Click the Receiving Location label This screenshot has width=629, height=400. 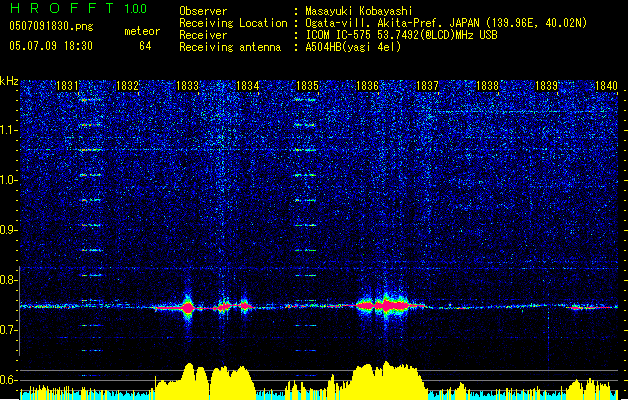pyautogui.click(x=233, y=23)
